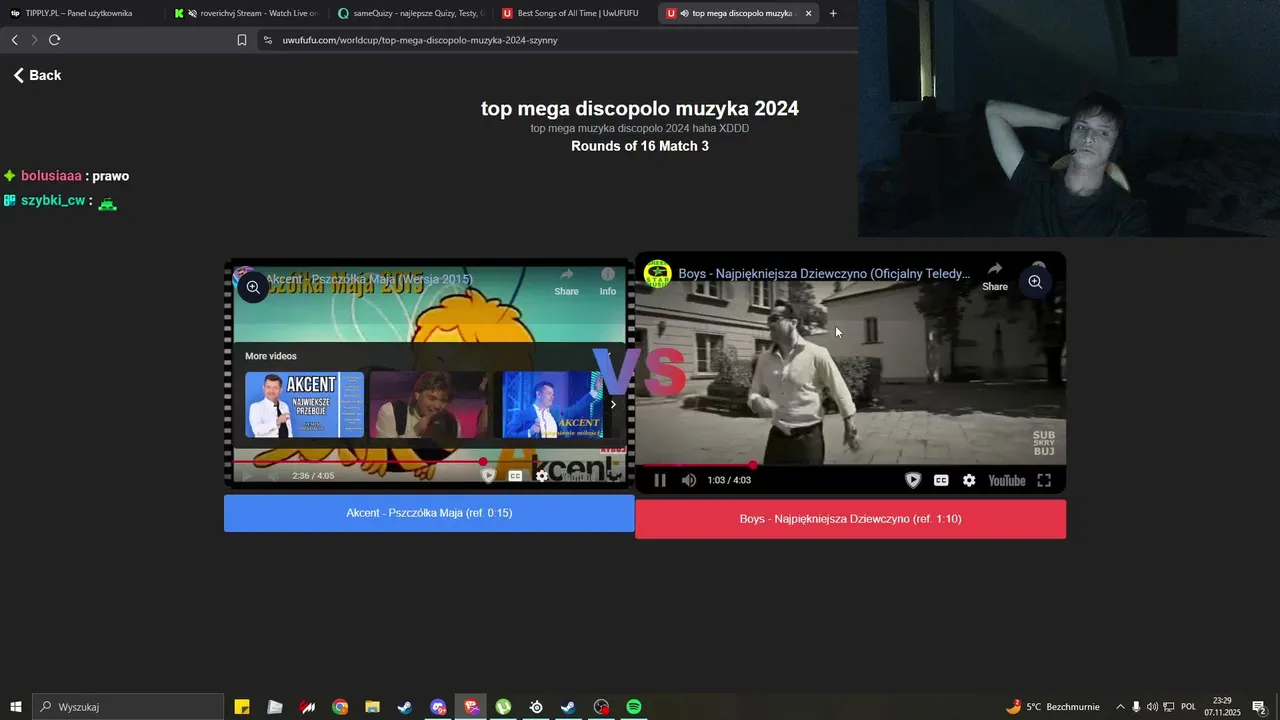The width and height of the screenshot is (1280, 720).
Task: Navigate forward in the browser
Action: pos(34,40)
